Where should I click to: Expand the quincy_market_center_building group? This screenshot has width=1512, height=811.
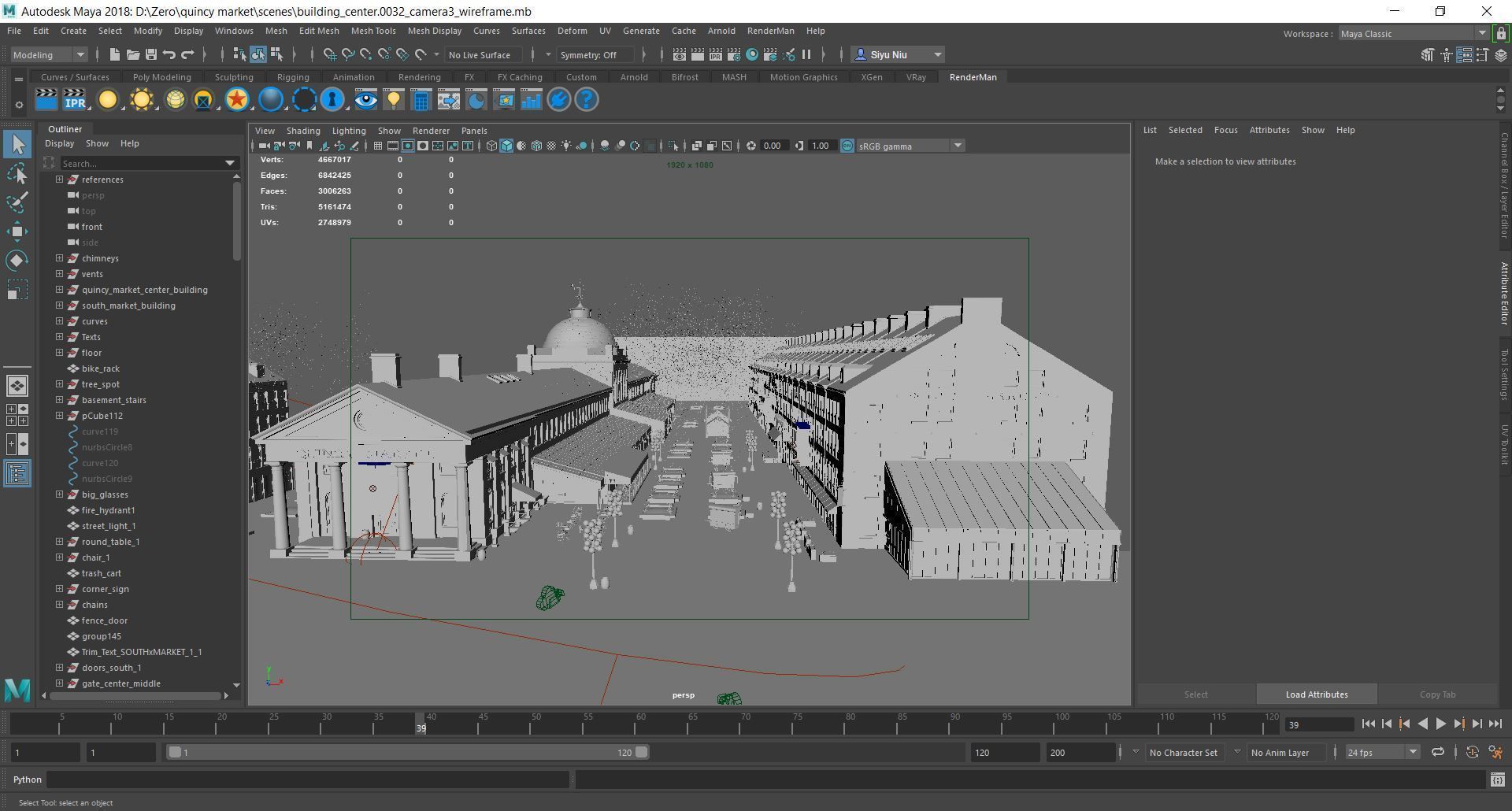[59, 290]
